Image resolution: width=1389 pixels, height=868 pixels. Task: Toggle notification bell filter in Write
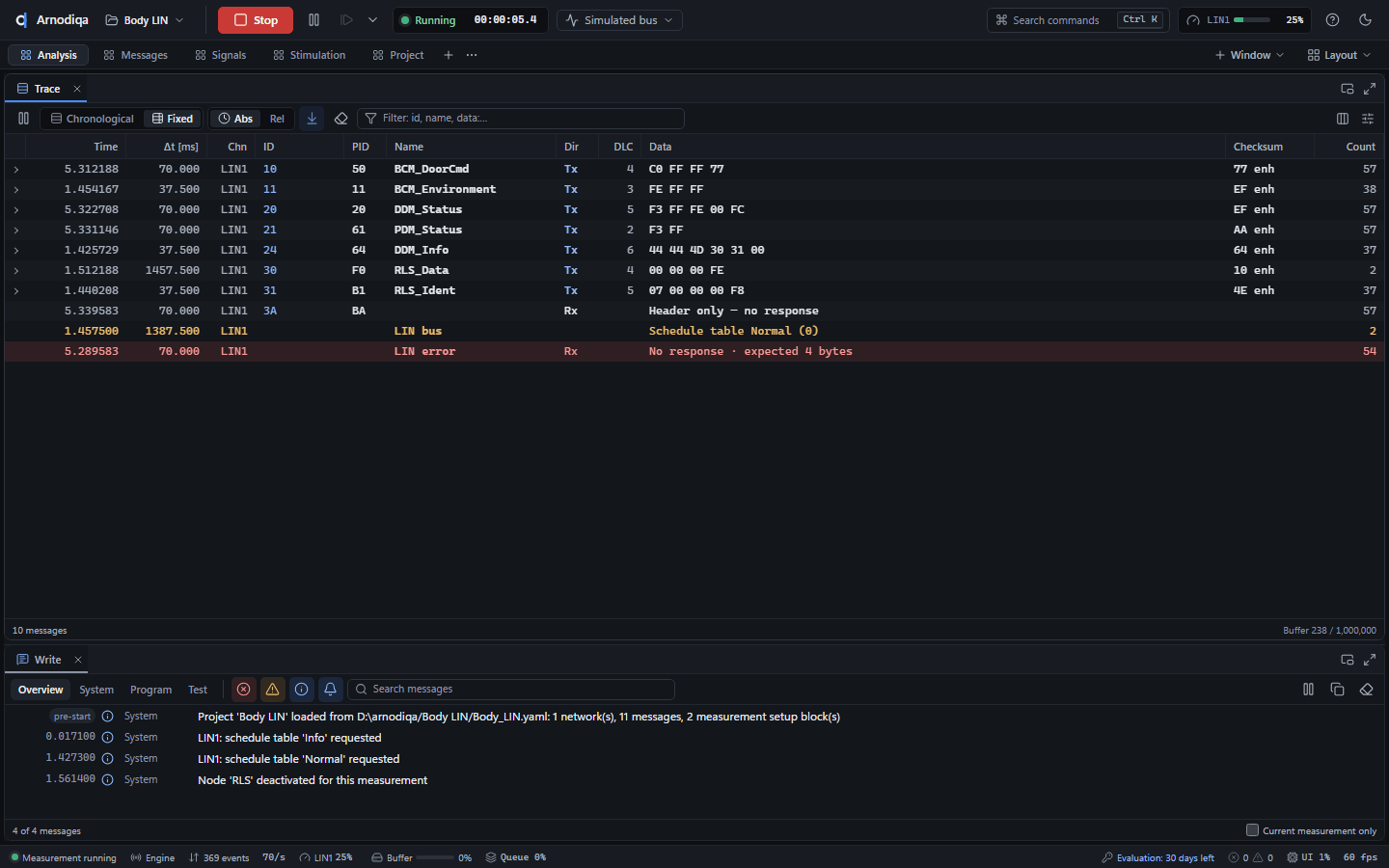tap(331, 690)
